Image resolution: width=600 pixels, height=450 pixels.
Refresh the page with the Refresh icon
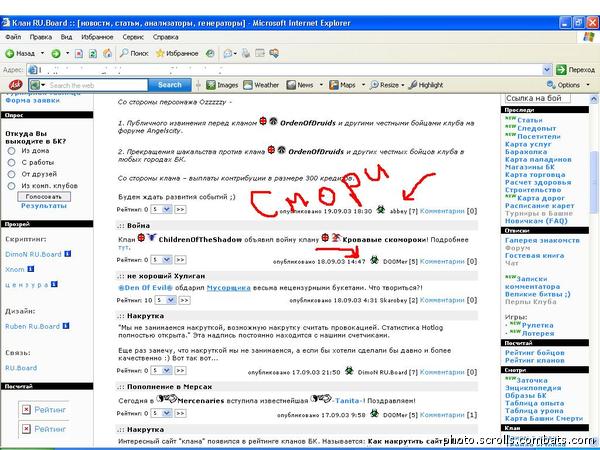coord(93,54)
